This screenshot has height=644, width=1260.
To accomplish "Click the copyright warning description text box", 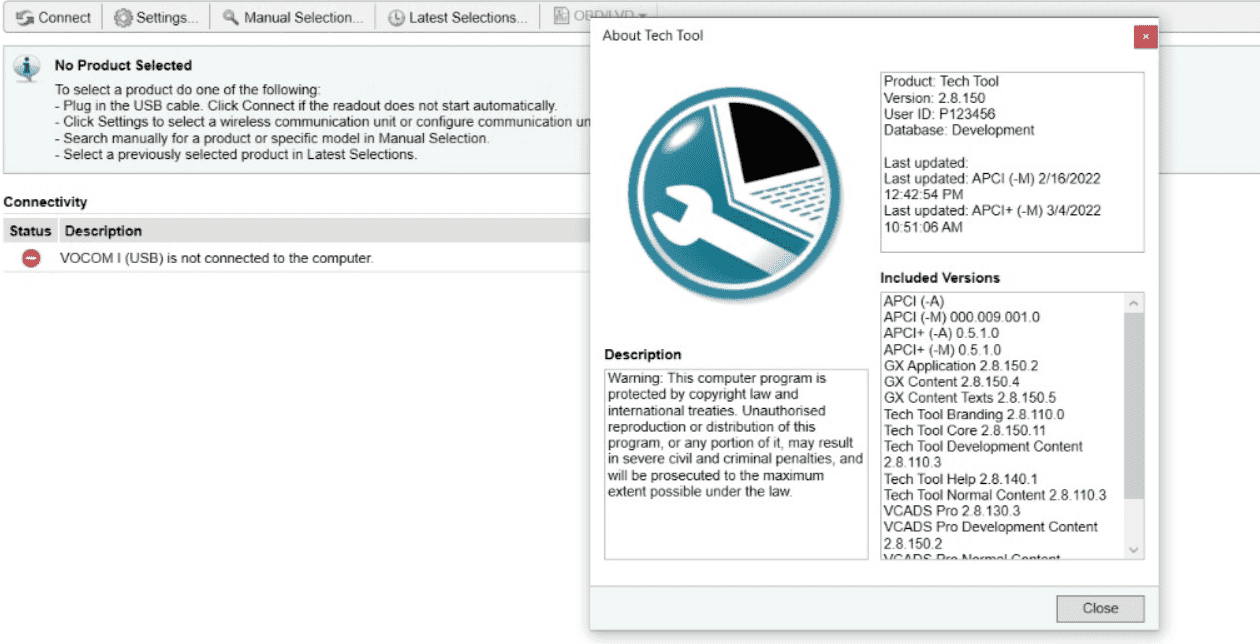I will click(x=736, y=464).
